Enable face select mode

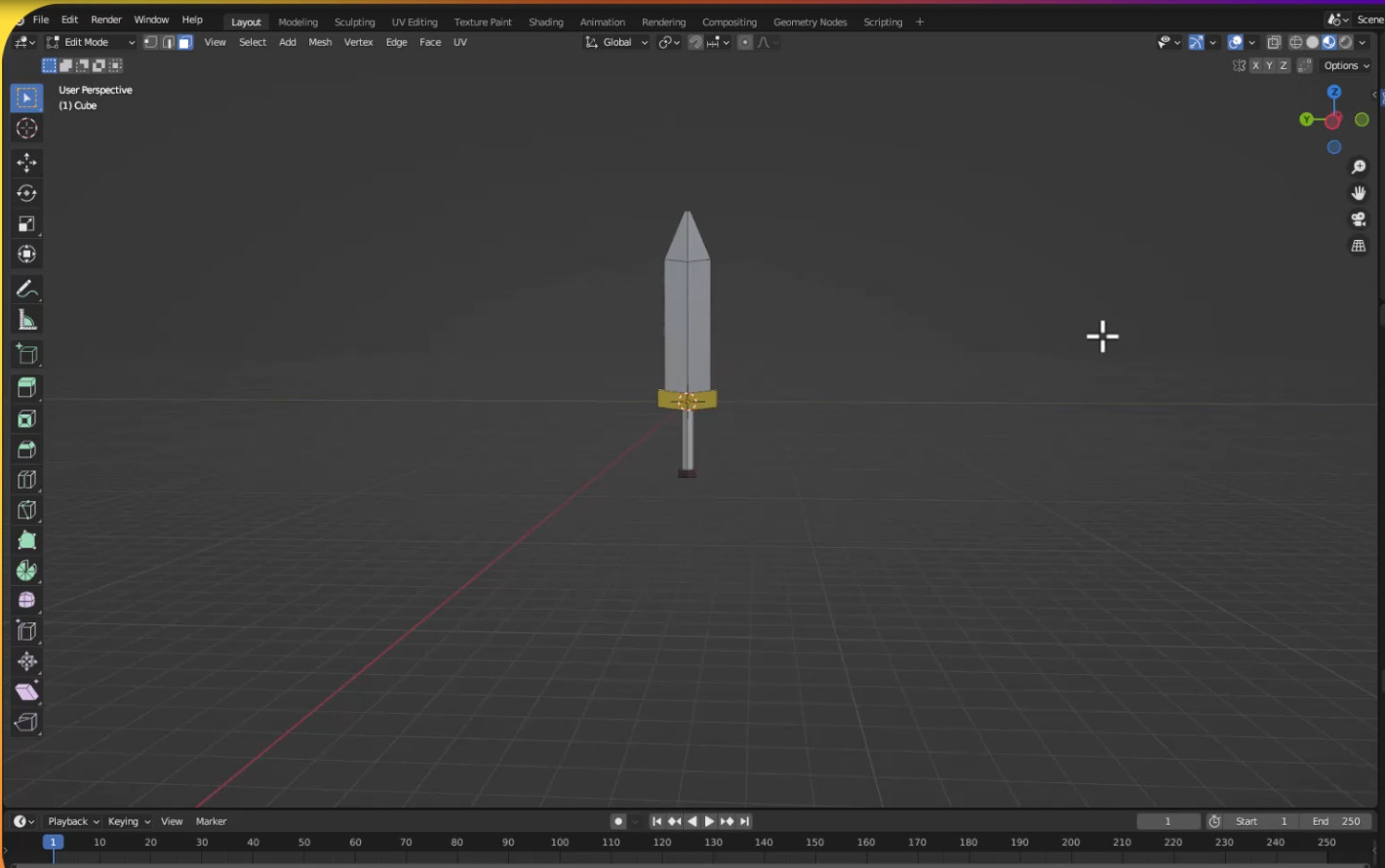[184, 42]
